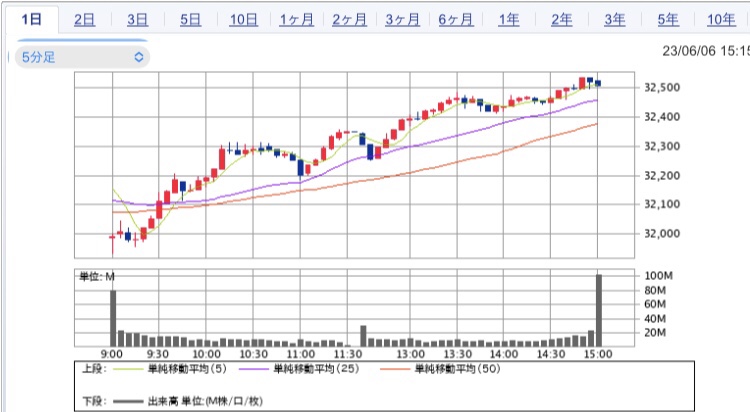750x412 pixels.
Task: Click the 10:00 time axis label
Action: point(206,354)
